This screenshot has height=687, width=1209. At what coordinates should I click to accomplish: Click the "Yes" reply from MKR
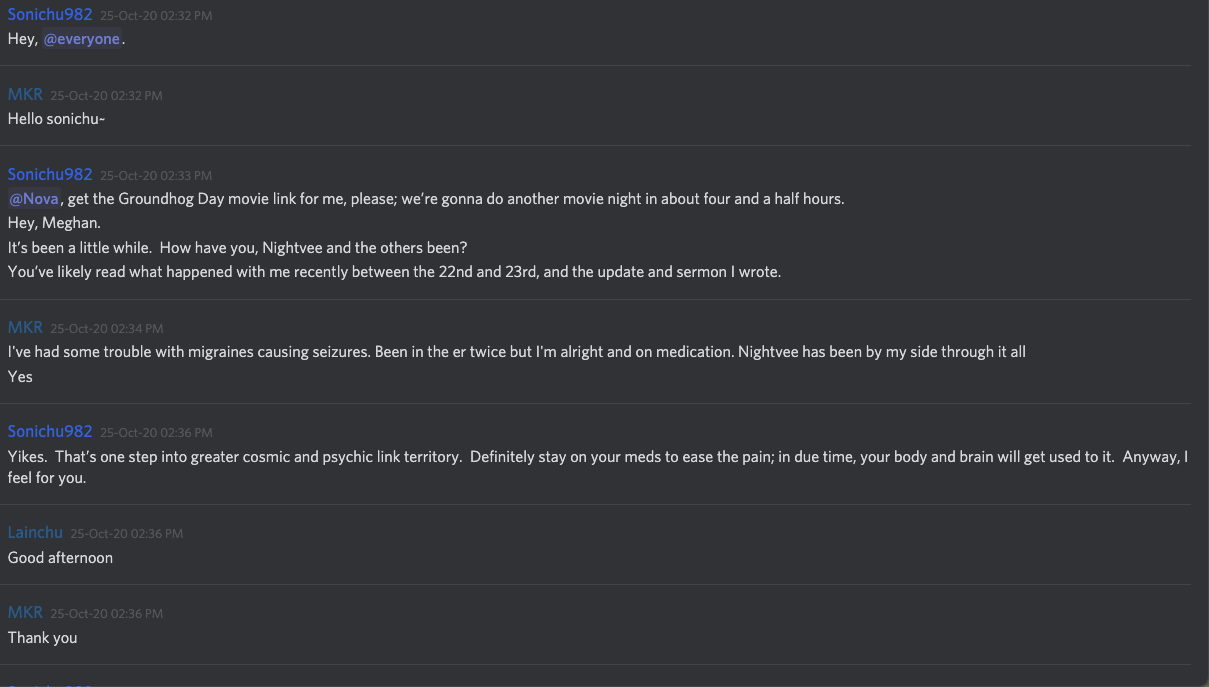20,376
